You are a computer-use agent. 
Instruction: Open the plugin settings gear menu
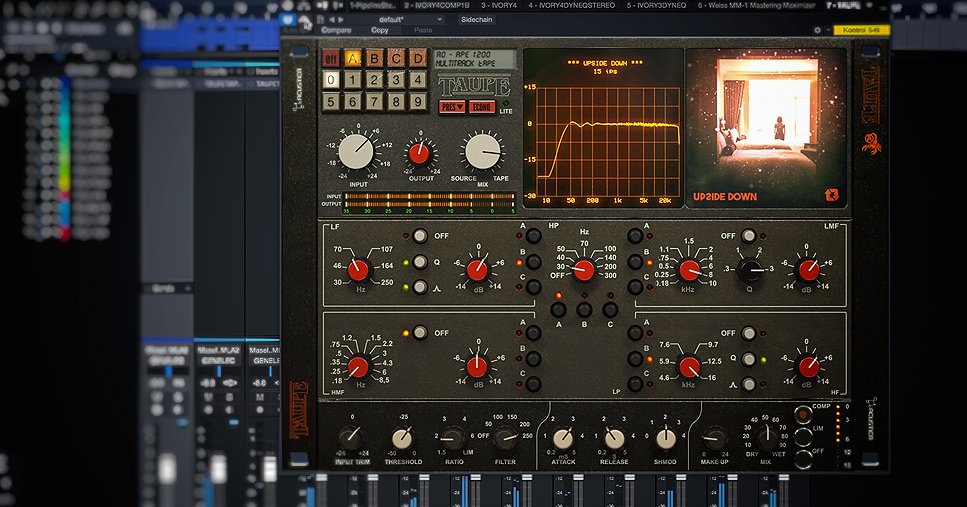(817, 30)
